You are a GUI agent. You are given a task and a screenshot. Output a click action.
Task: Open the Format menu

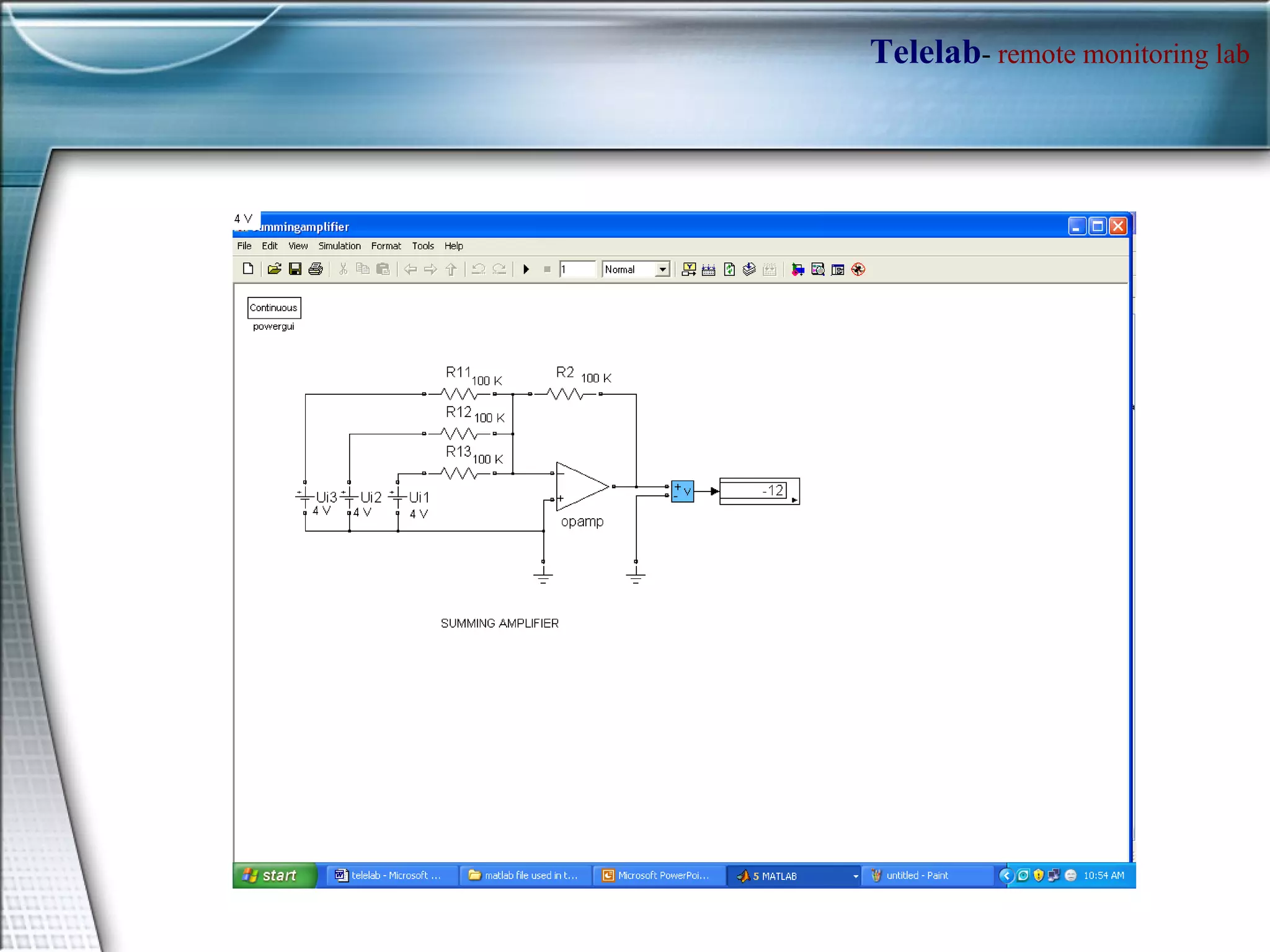coord(386,246)
